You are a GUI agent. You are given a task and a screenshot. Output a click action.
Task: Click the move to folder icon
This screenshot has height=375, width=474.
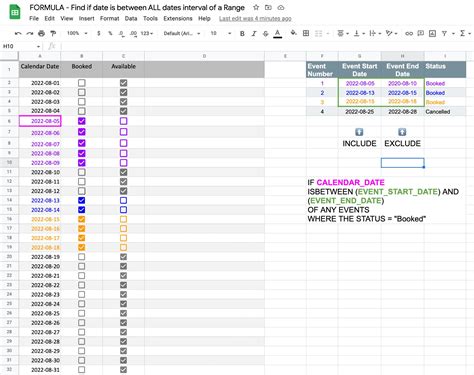point(268,7)
